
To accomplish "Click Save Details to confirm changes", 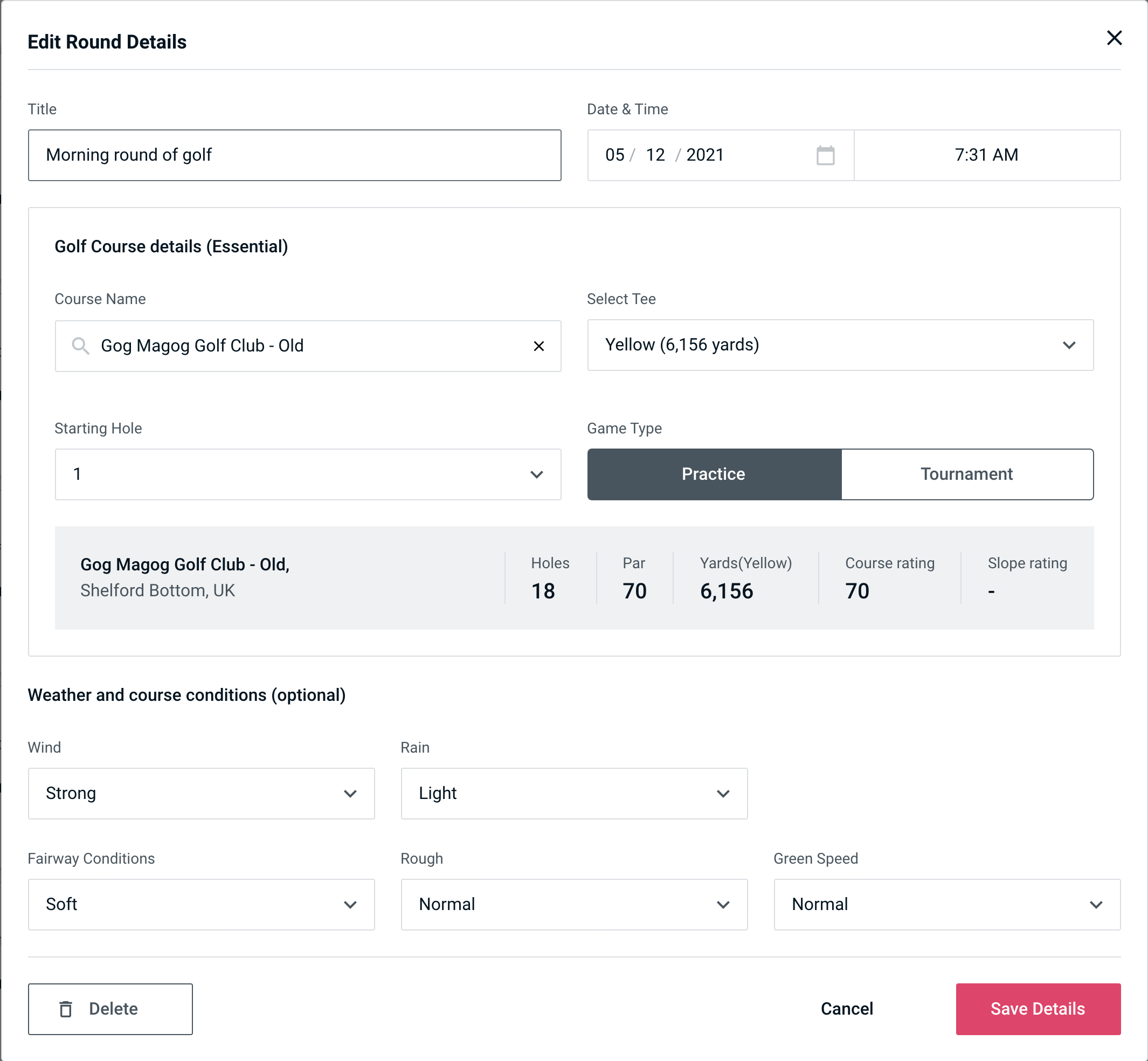I will point(1037,1008).
